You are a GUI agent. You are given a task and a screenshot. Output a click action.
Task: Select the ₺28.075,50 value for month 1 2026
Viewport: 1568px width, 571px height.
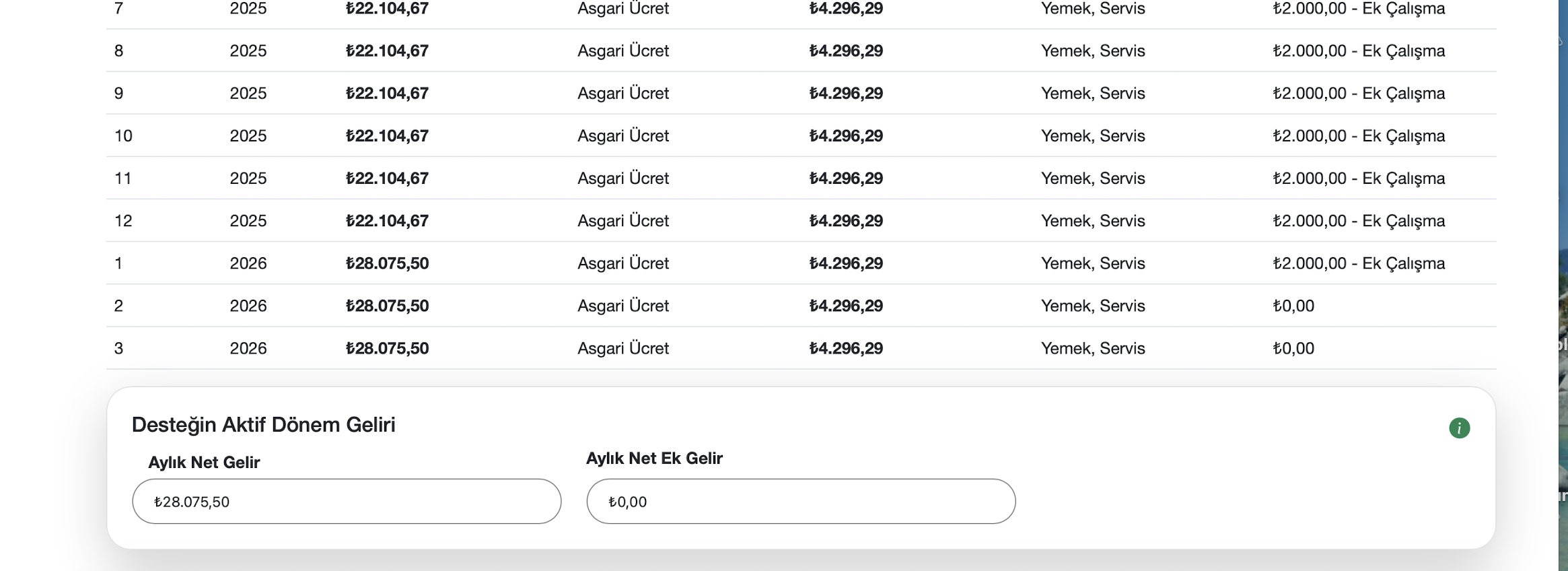(x=387, y=263)
